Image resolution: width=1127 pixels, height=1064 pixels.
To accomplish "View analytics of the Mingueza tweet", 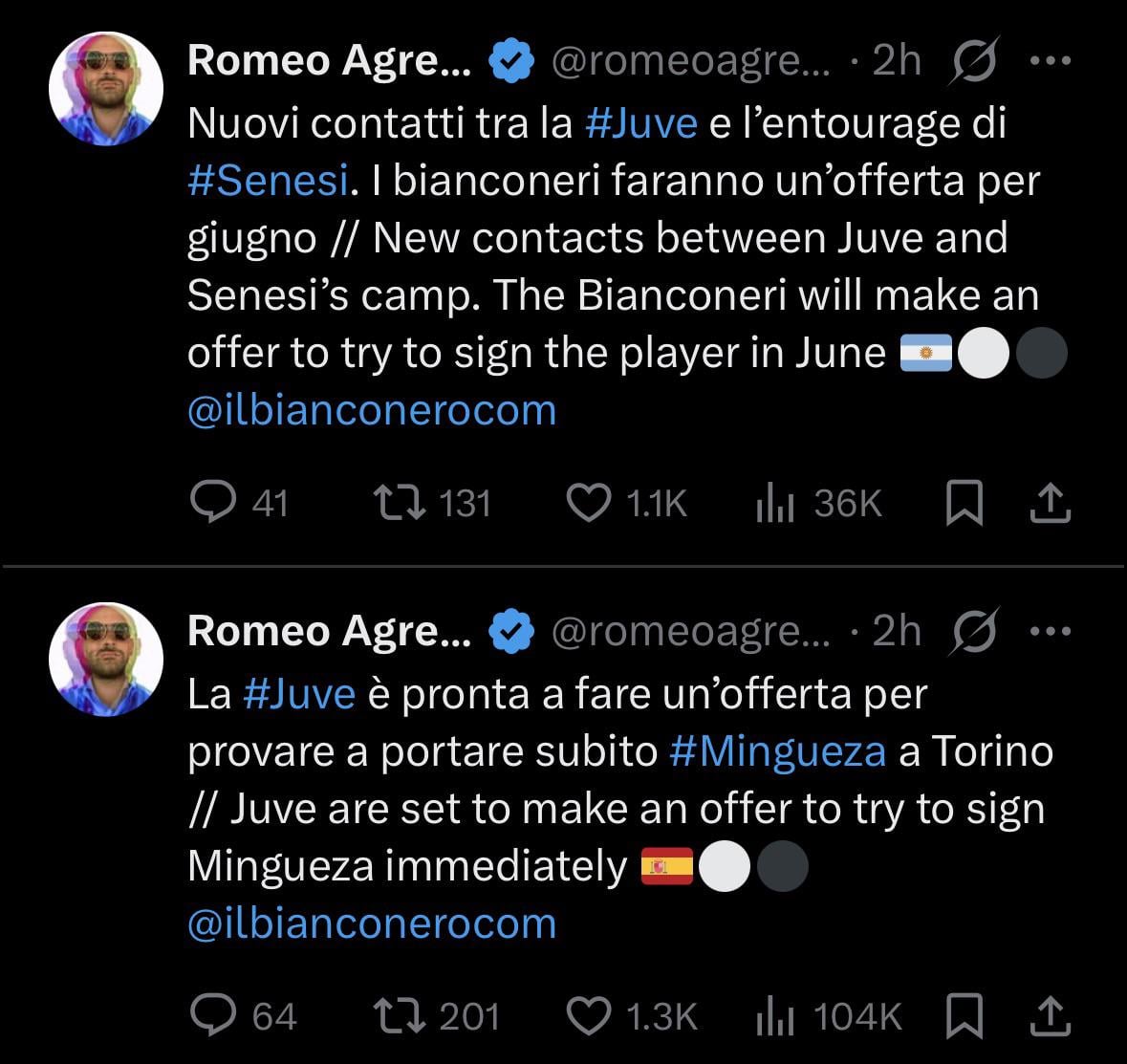I will tap(775, 1015).
